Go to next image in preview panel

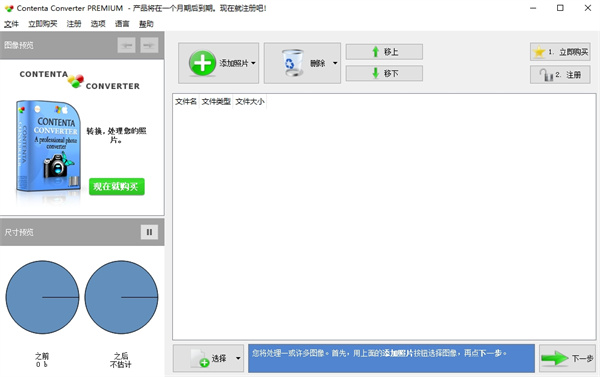[x=149, y=46]
